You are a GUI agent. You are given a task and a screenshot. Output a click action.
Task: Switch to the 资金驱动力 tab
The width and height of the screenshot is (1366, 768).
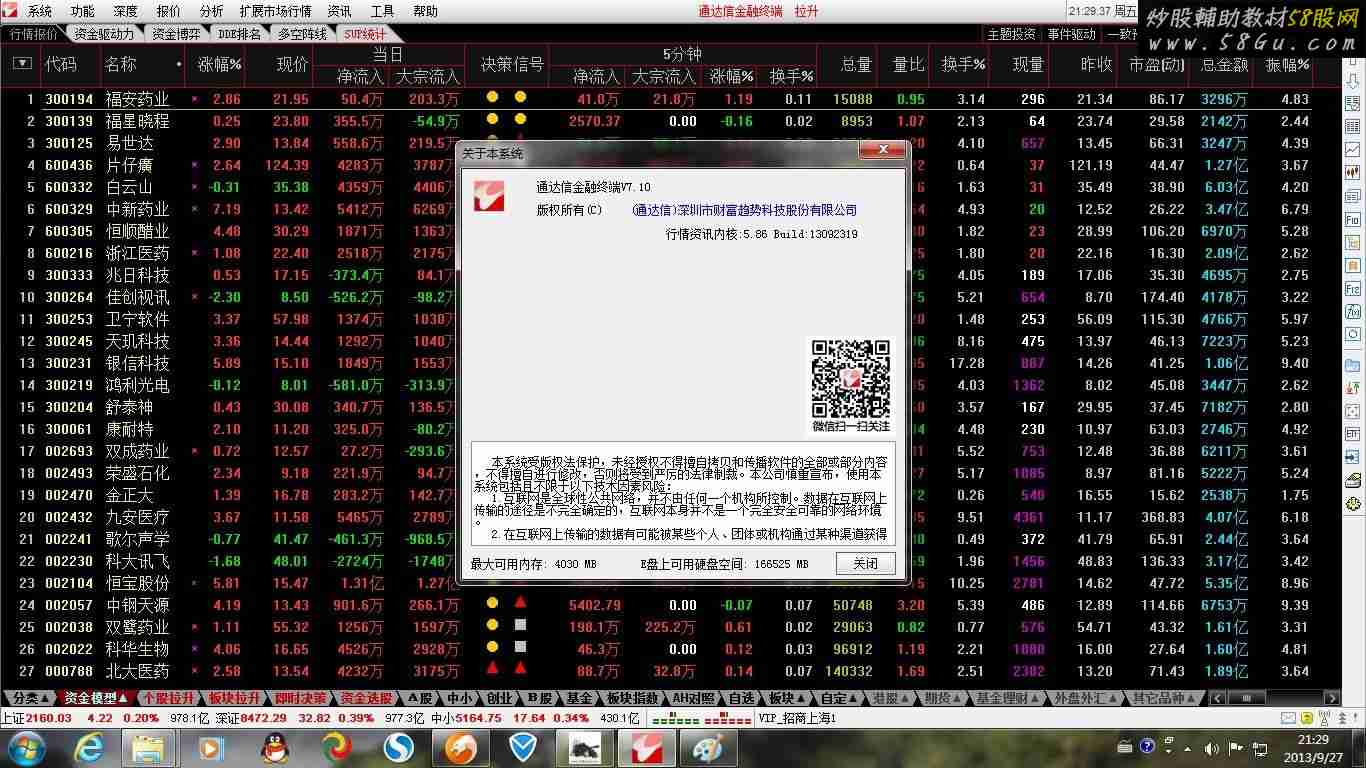(x=104, y=33)
